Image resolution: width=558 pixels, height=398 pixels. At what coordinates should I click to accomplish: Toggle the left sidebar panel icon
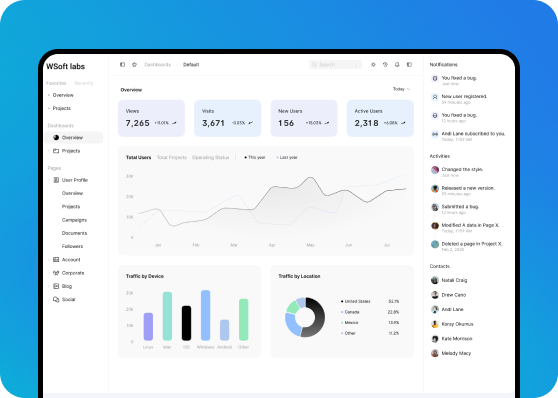122,64
